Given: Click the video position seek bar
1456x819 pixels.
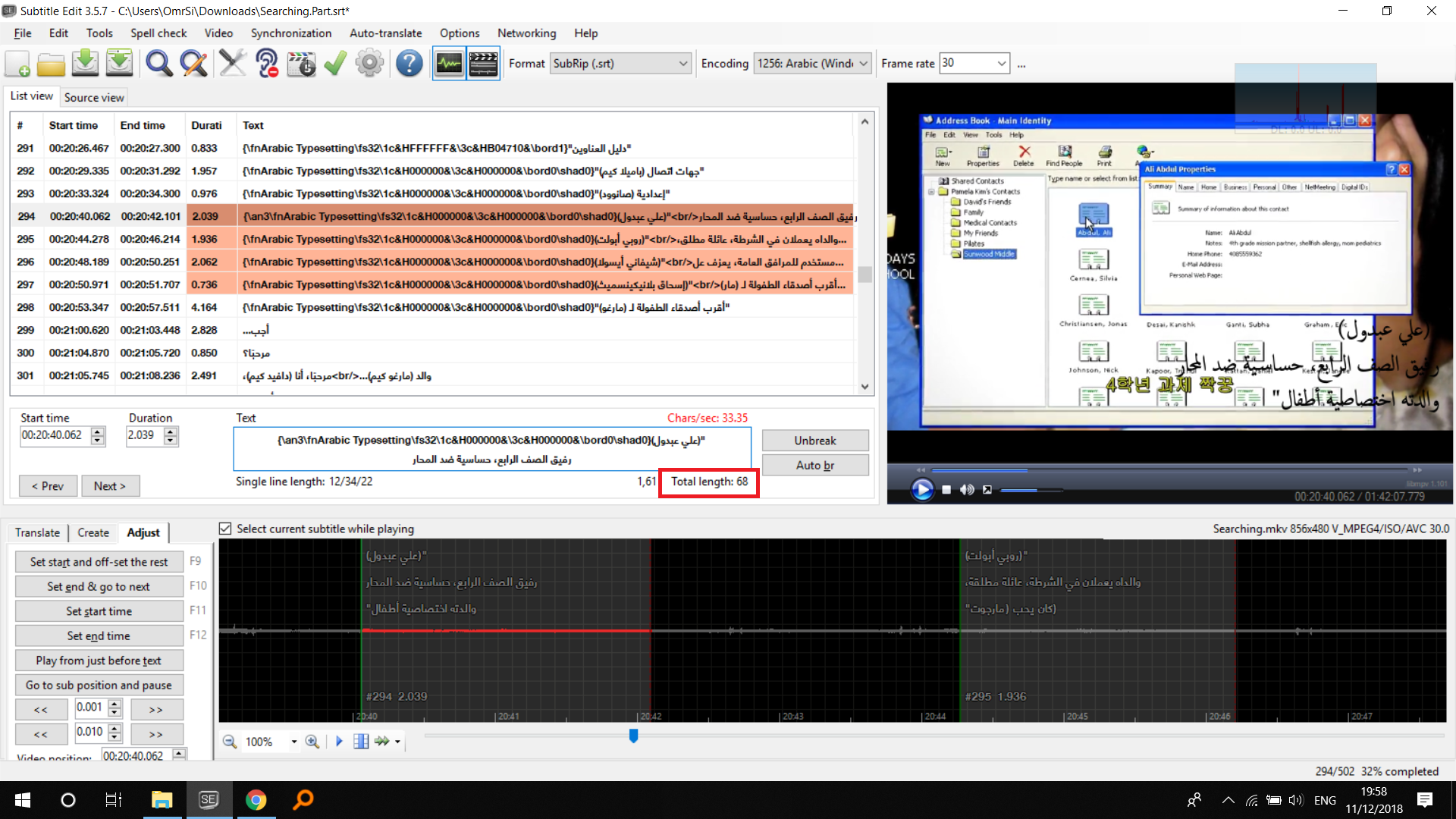Looking at the screenshot, I should click(1169, 470).
